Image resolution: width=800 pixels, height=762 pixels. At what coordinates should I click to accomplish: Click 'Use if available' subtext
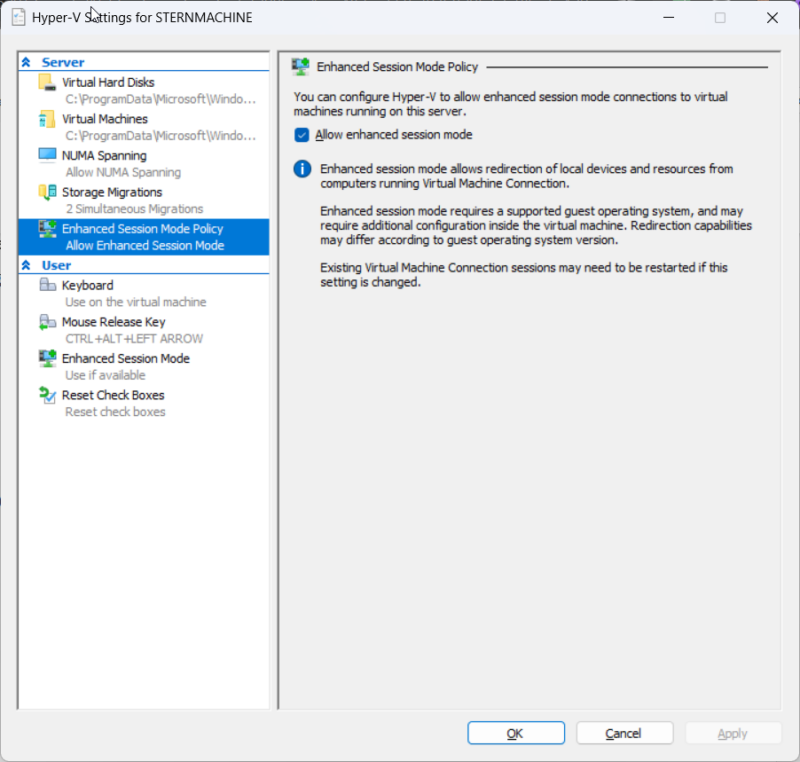(x=105, y=375)
